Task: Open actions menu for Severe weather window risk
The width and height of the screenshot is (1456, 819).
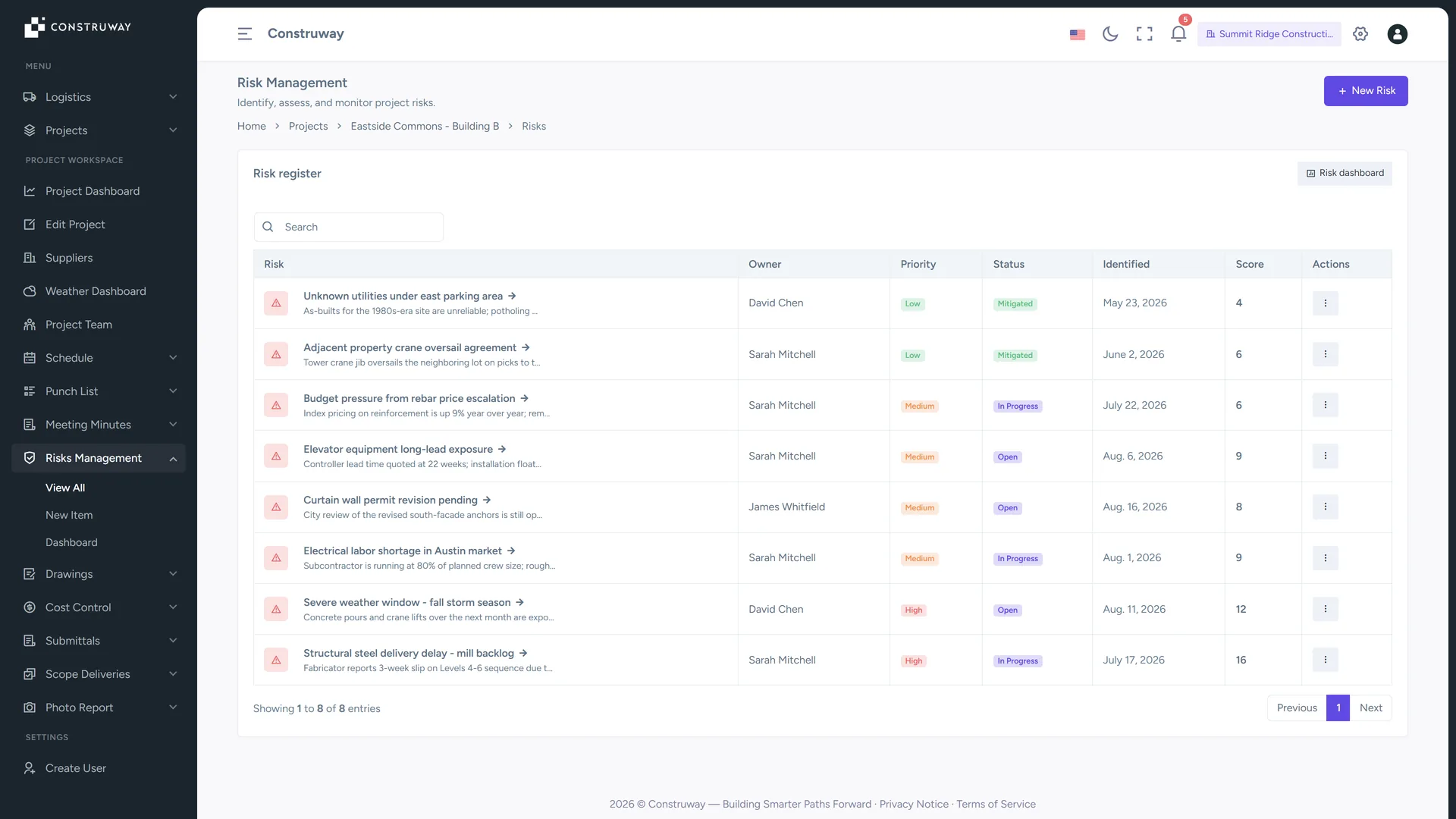Action: 1325,609
